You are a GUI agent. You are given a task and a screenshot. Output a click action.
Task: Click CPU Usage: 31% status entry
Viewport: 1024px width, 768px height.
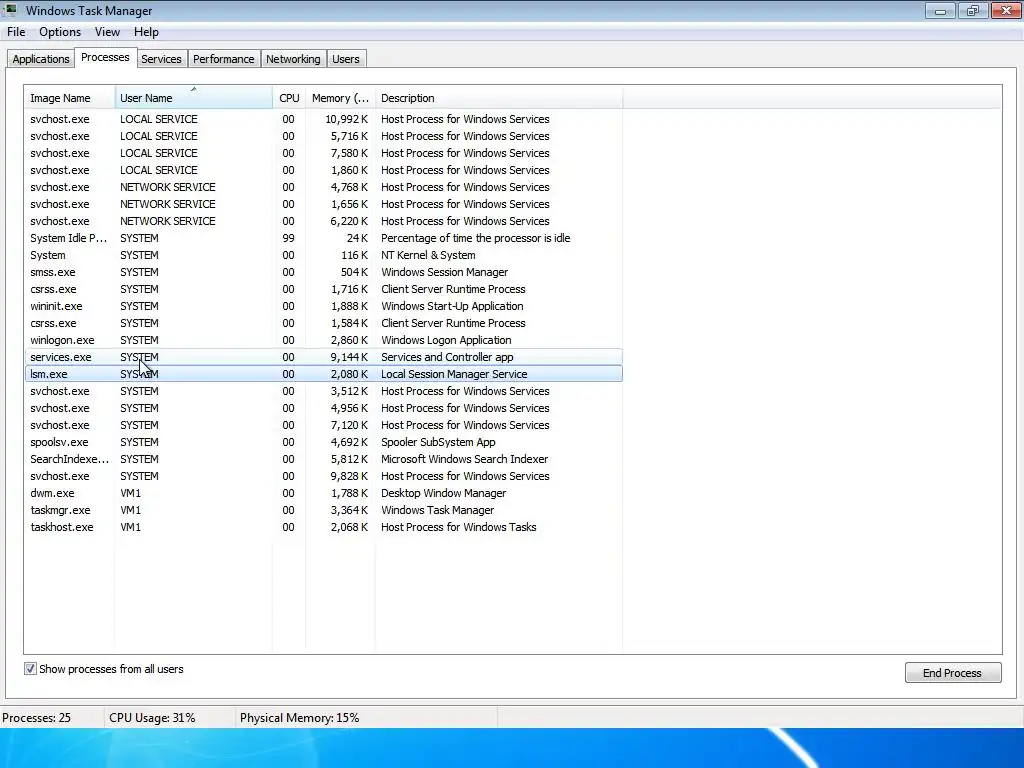[x=152, y=718]
